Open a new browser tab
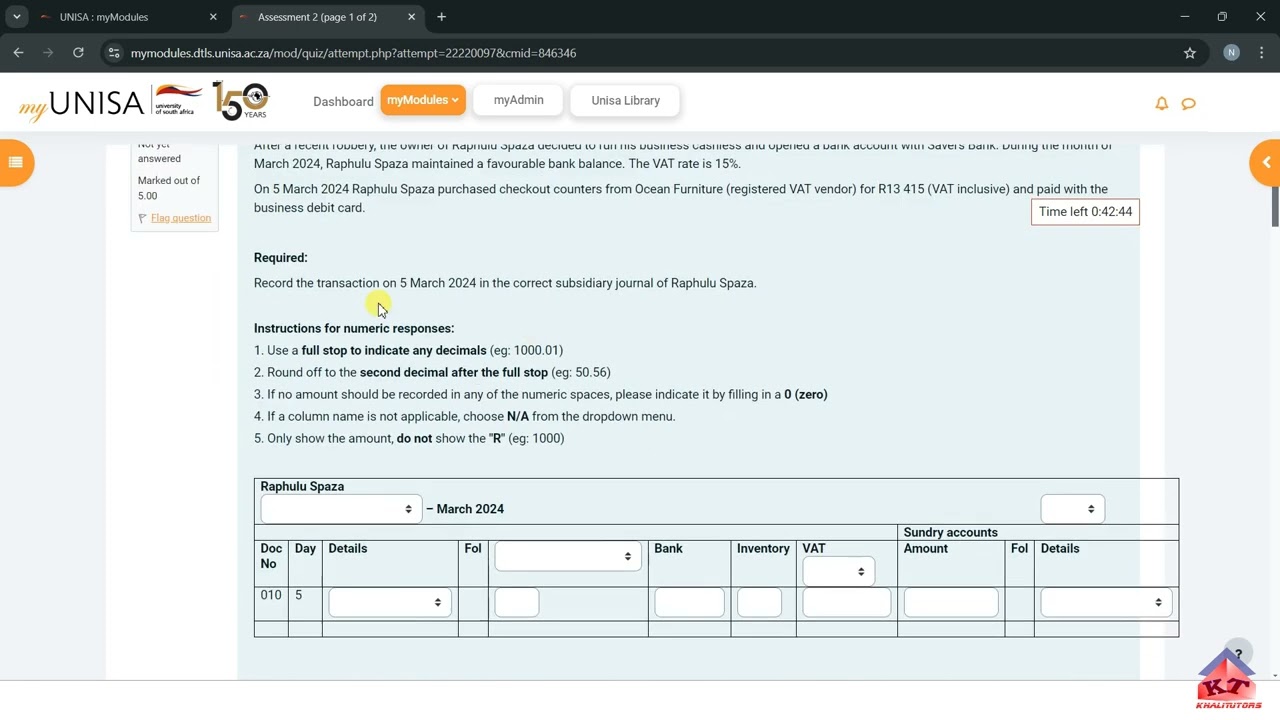 441,17
